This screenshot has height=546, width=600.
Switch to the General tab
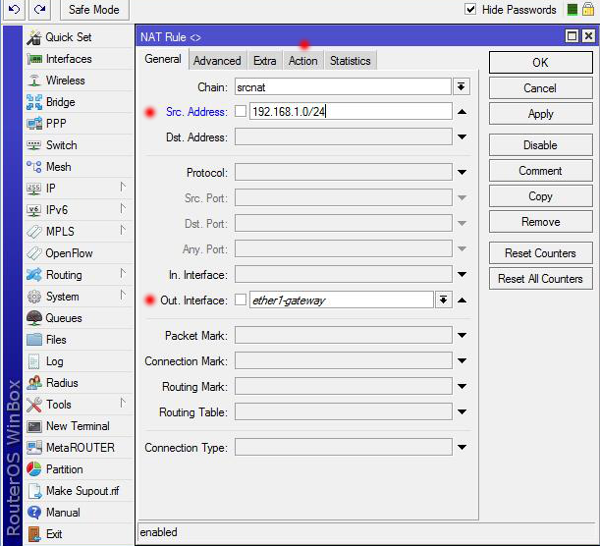tap(163, 59)
